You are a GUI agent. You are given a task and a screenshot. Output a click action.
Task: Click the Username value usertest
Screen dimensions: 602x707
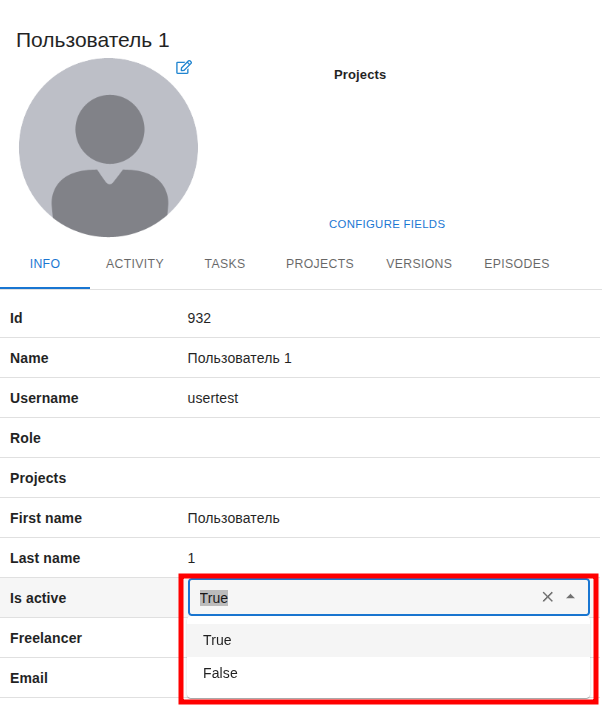coord(213,398)
